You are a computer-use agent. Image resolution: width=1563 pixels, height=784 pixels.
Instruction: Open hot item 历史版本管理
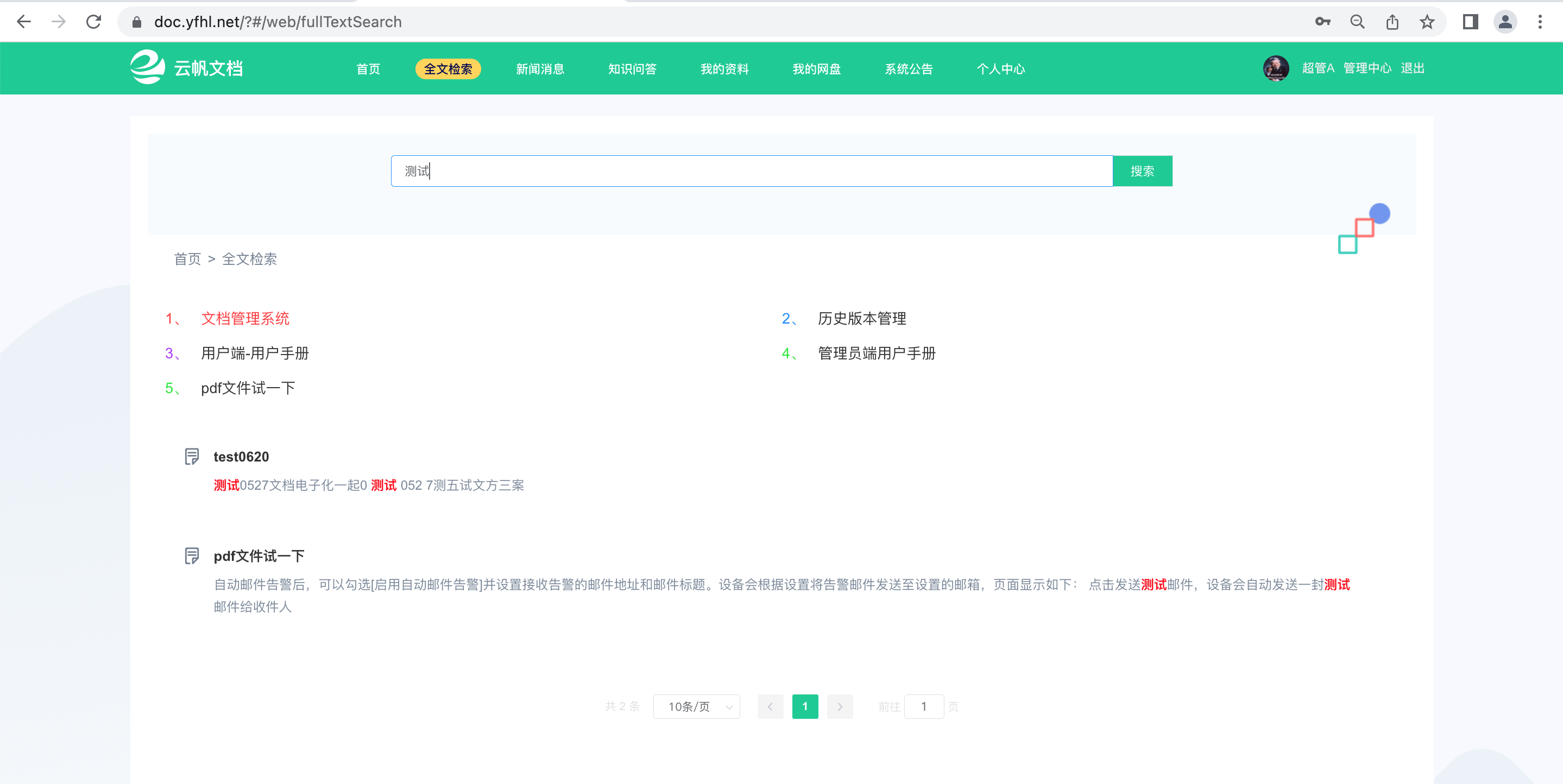pyautogui.click(x=861, y=319)
